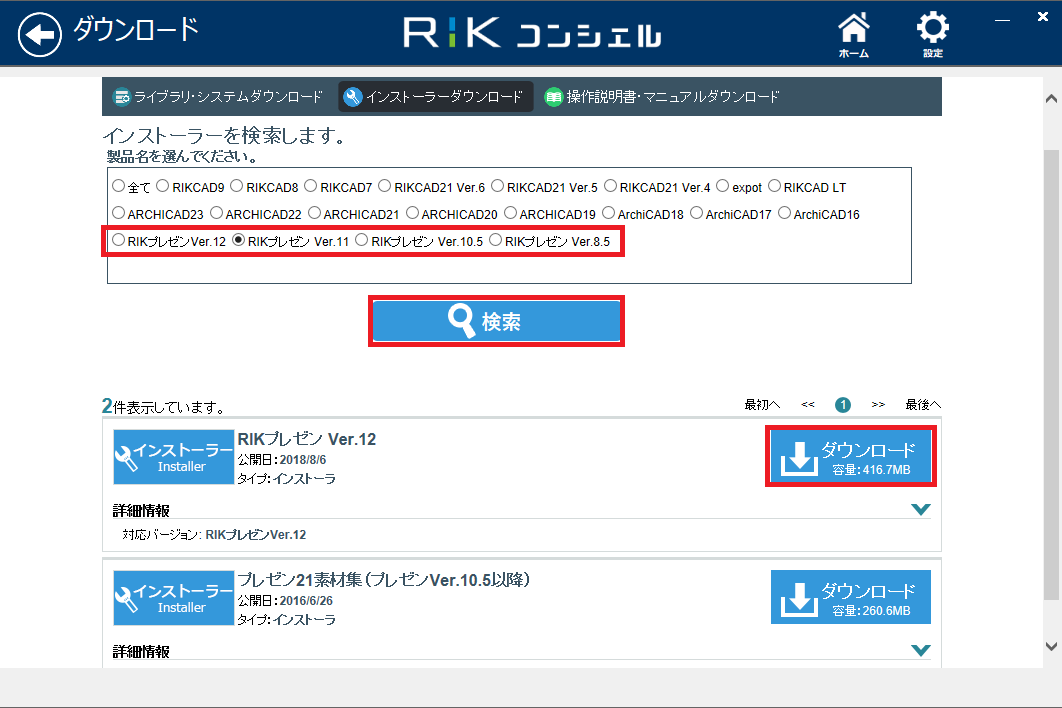Click プレゼン21素材集(プレゼンVer.10.5以降) title
The image size is (1062, 708).
pyautogui.click(x=383, y=580)
